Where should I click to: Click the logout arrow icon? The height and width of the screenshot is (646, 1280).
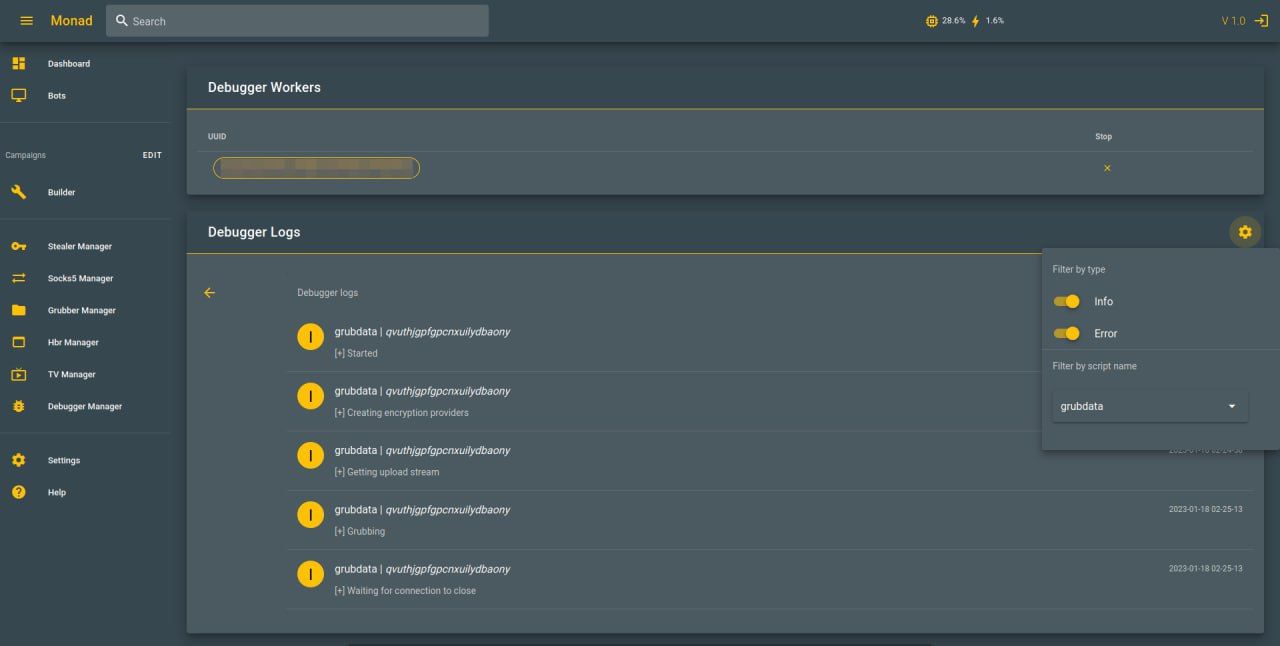coord(1261,21)
